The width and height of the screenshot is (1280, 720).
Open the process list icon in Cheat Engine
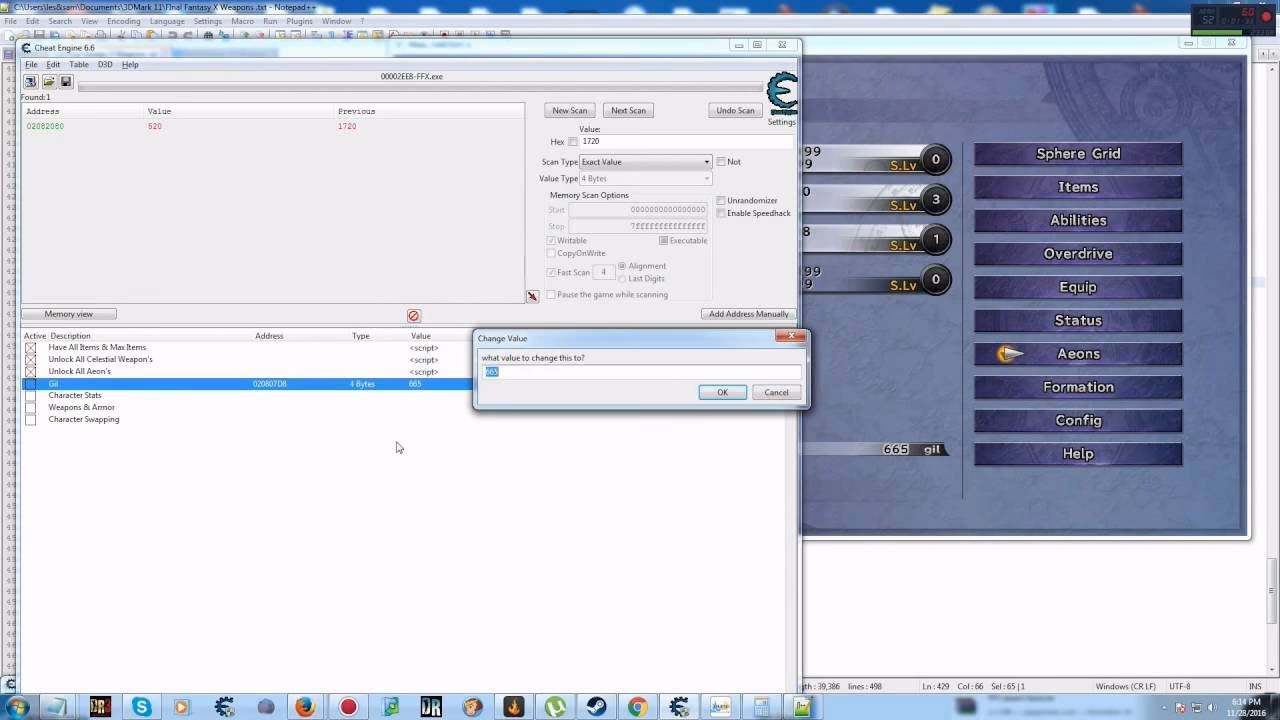click(x=31, y=81)
